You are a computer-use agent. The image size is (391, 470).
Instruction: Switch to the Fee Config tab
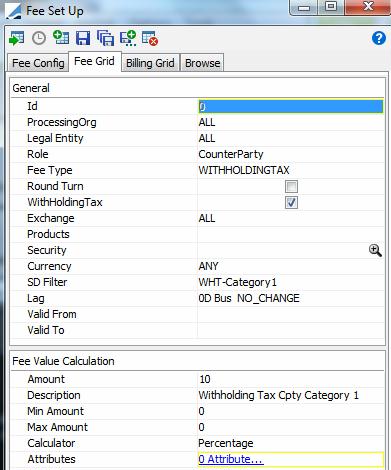tap(38, 63)
